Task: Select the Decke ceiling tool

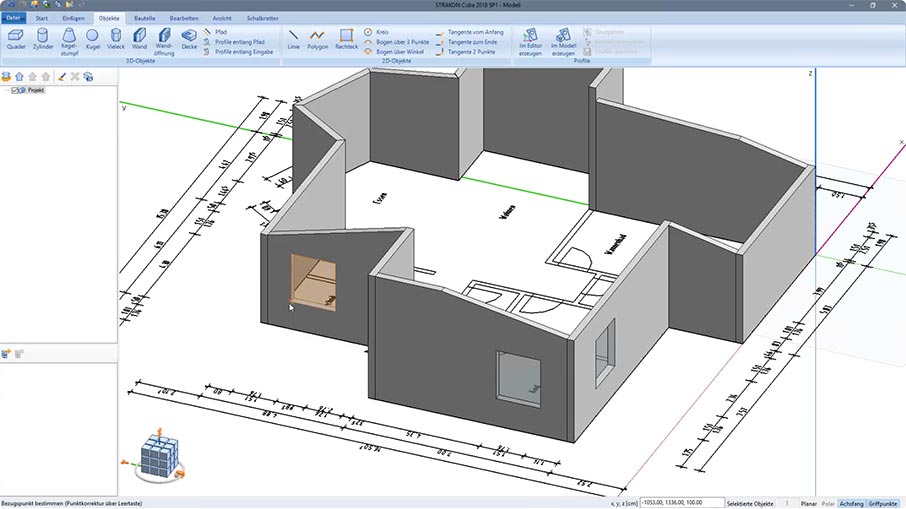Action: (x=189, y=39)
